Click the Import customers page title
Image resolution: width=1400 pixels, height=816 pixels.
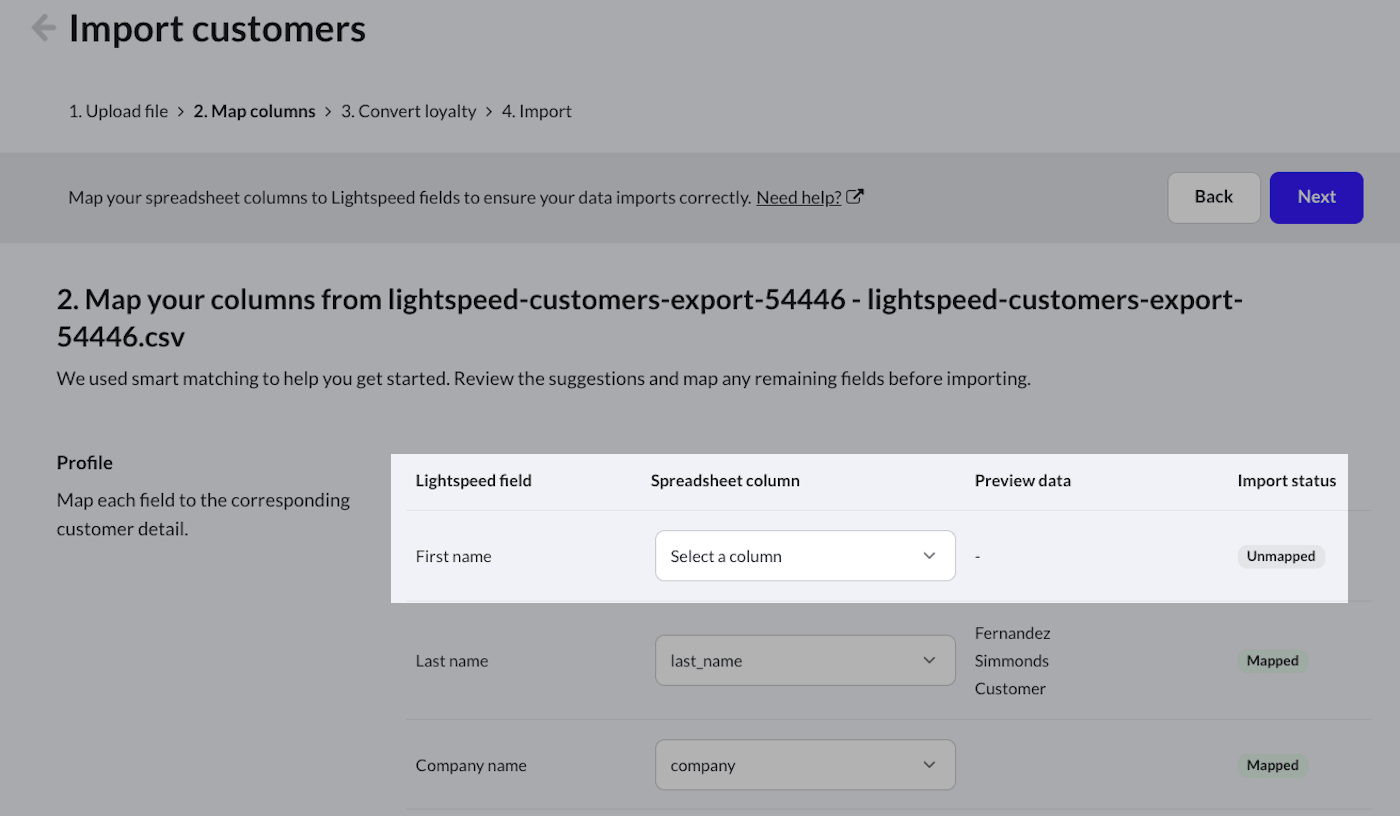[x=217, y=28]
